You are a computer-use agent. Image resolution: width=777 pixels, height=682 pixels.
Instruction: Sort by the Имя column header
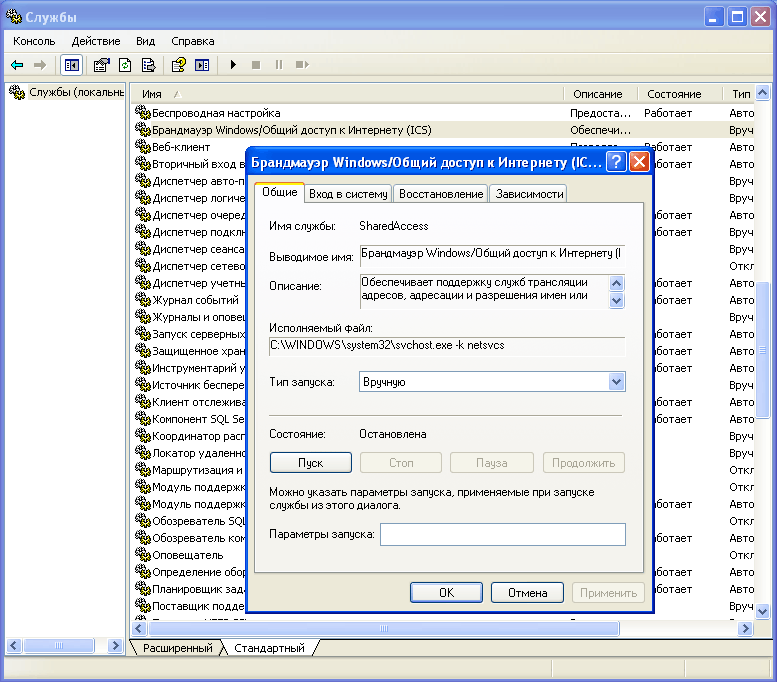click(x=348, y=94)
